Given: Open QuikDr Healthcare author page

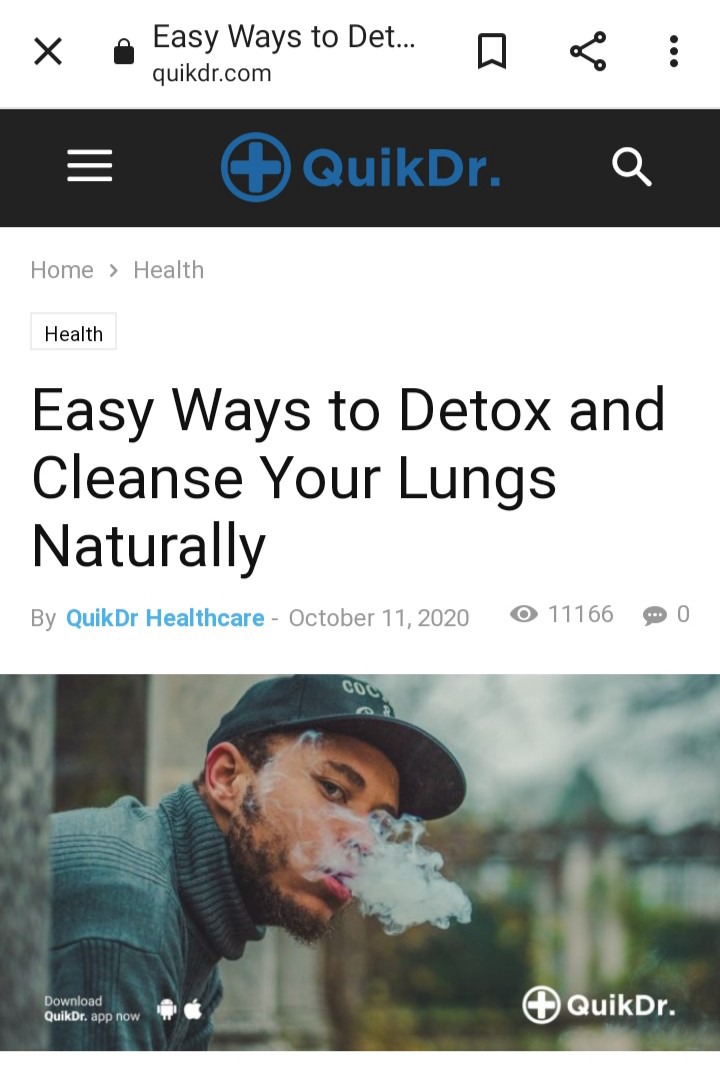Looking at the screenshot, I should coord(165,618).
